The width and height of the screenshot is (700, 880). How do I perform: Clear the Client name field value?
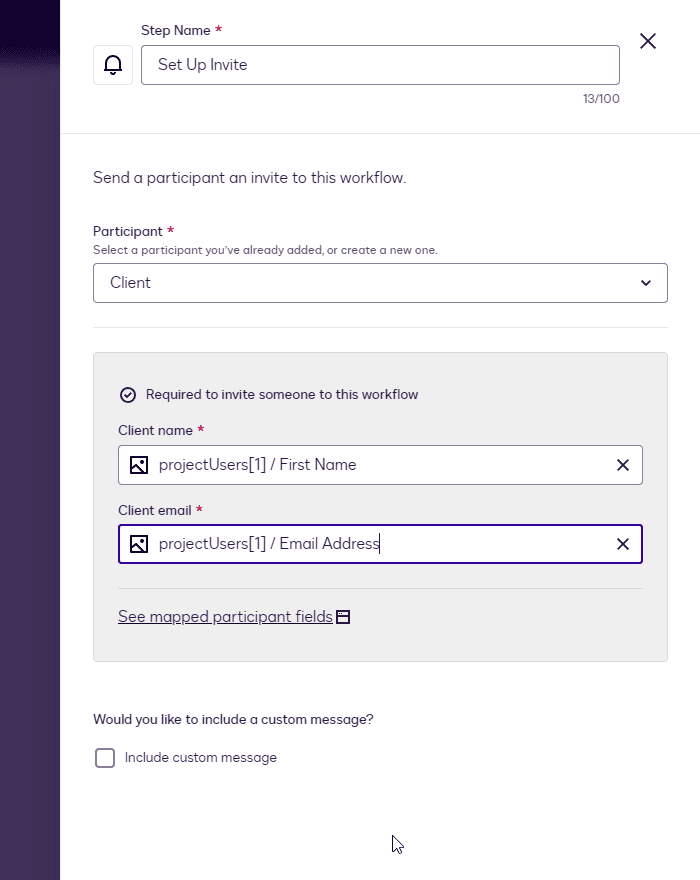pos(622,465)
